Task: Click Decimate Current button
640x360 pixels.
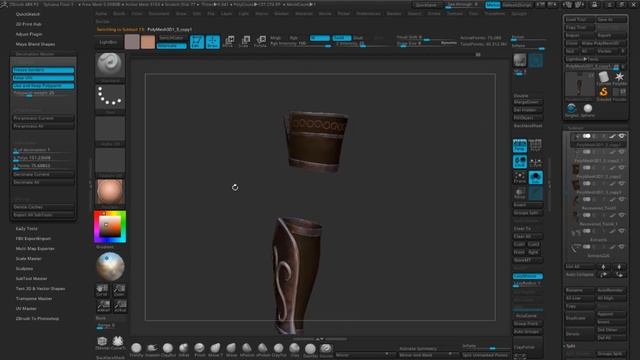Action: [43, 174]
